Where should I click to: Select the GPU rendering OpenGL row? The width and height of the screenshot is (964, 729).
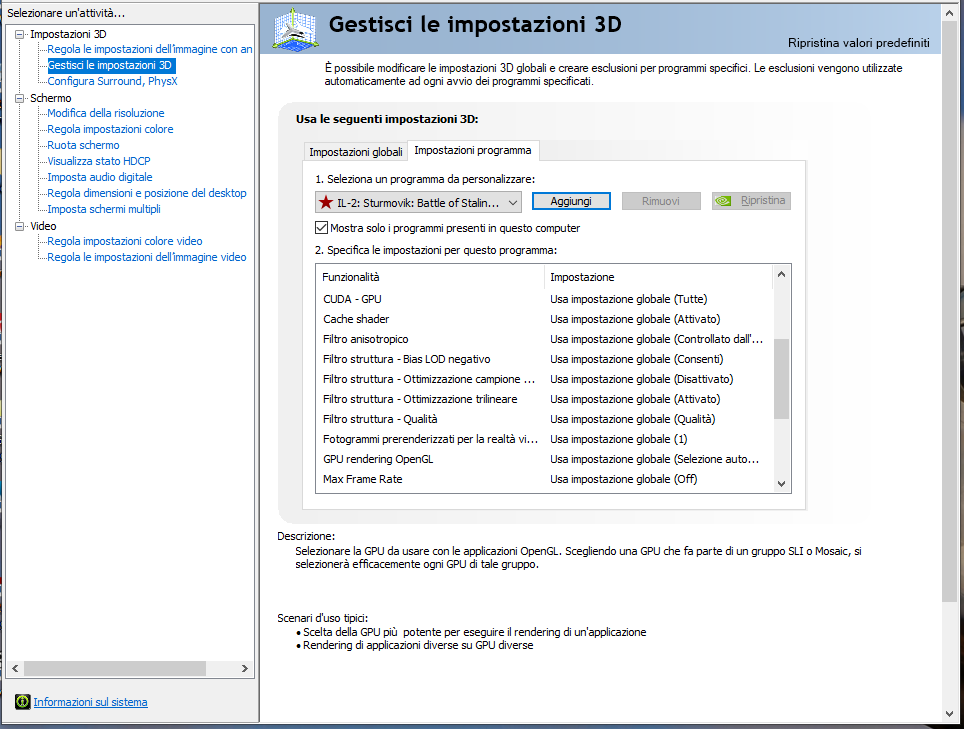point(544,459)
